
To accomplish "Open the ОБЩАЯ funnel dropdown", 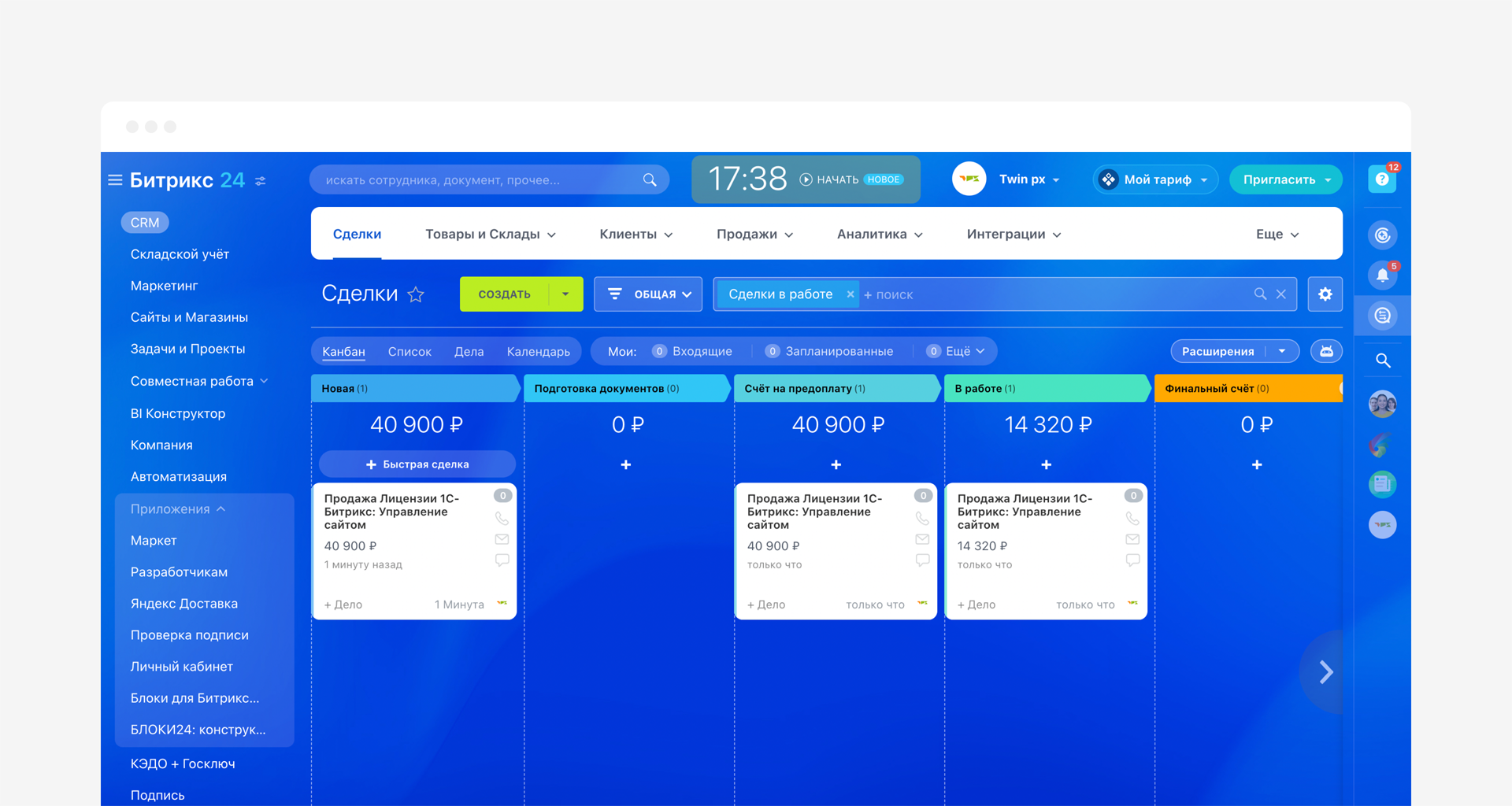I will pyautogui.click(x=648, y=294).
